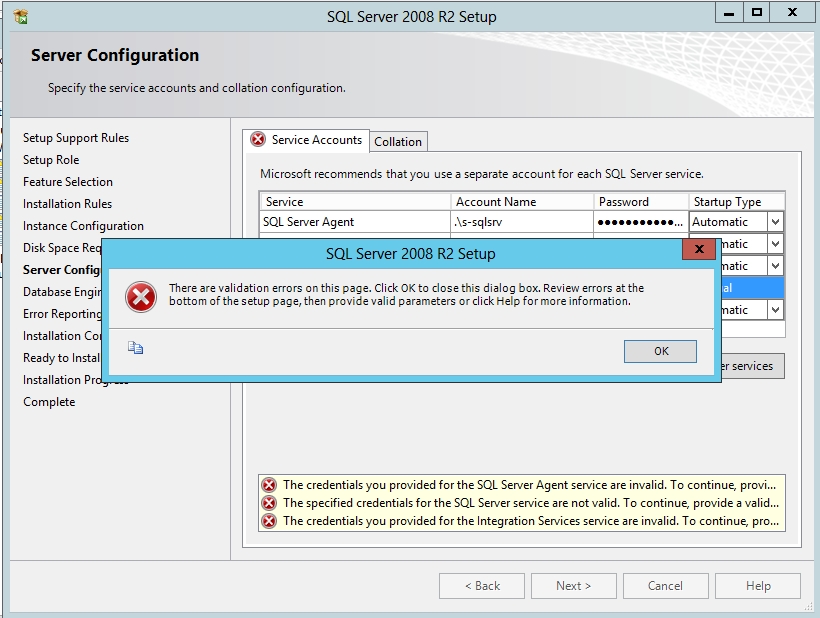Click the Cancel button
820x618 pixels.
click(666, 586)
